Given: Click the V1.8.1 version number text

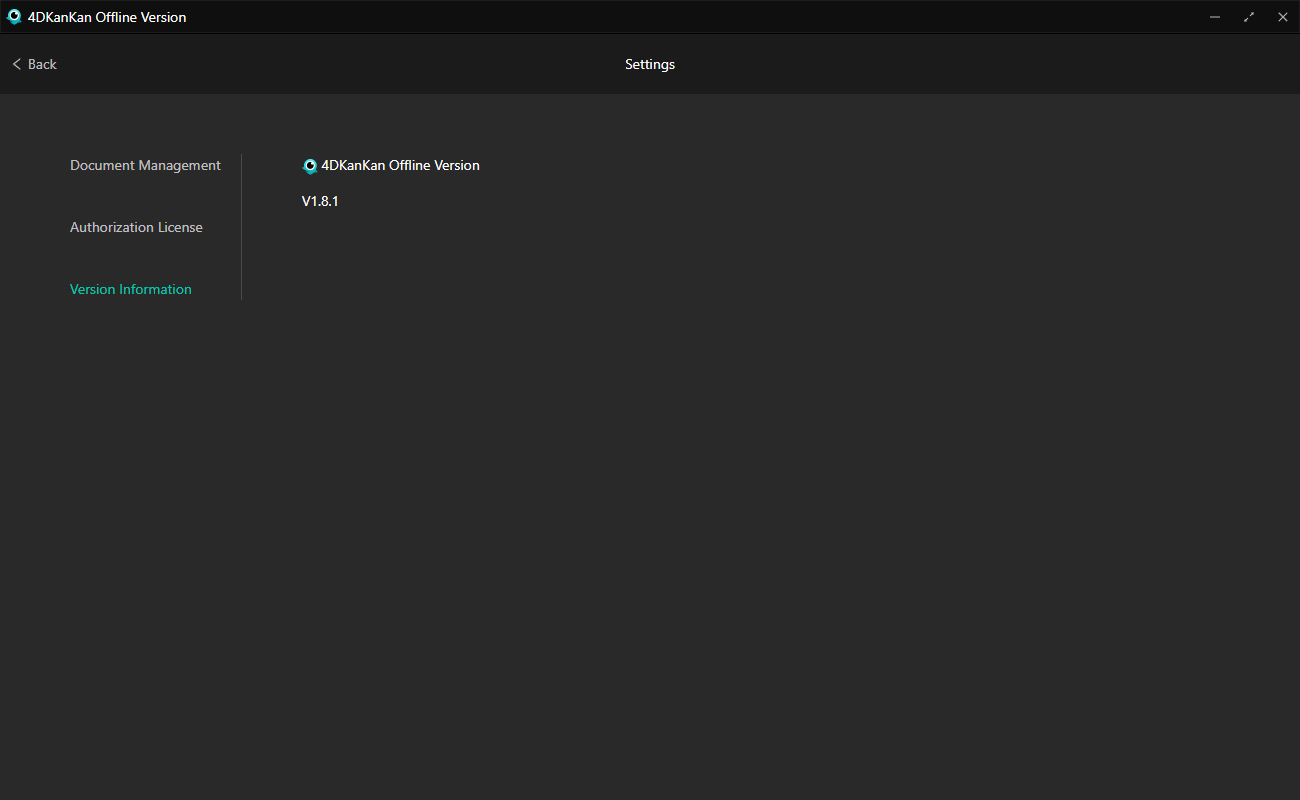Looking at the screenshot, I should 320,201.
